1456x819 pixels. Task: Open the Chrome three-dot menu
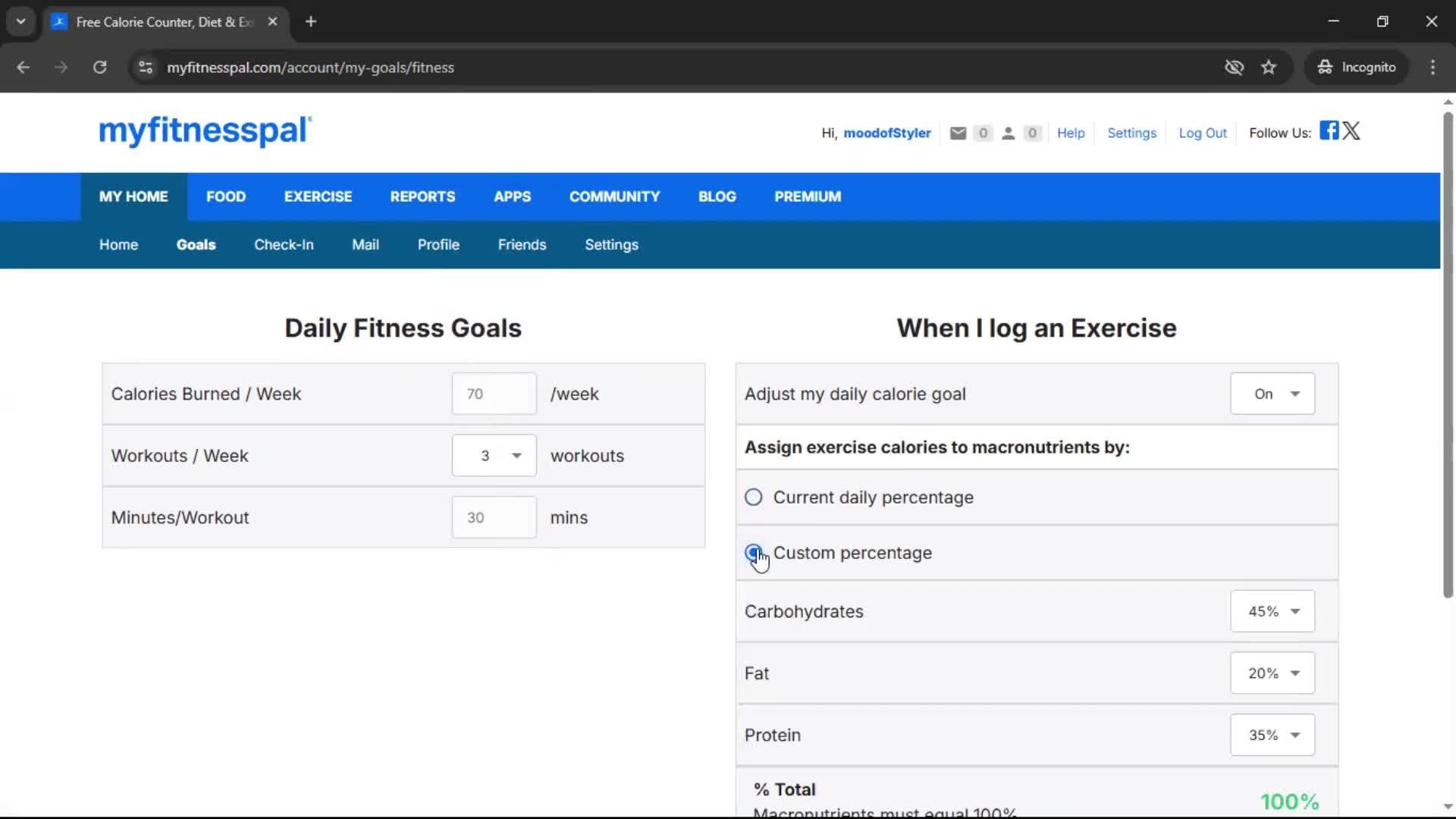(x=1432, y=67)
